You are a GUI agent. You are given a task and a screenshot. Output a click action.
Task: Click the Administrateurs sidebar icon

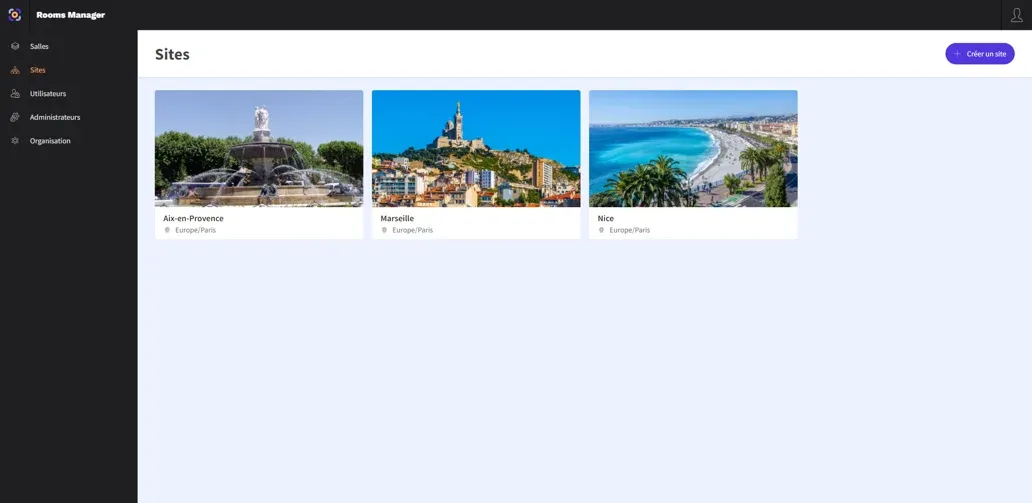(x=15, y=117)
